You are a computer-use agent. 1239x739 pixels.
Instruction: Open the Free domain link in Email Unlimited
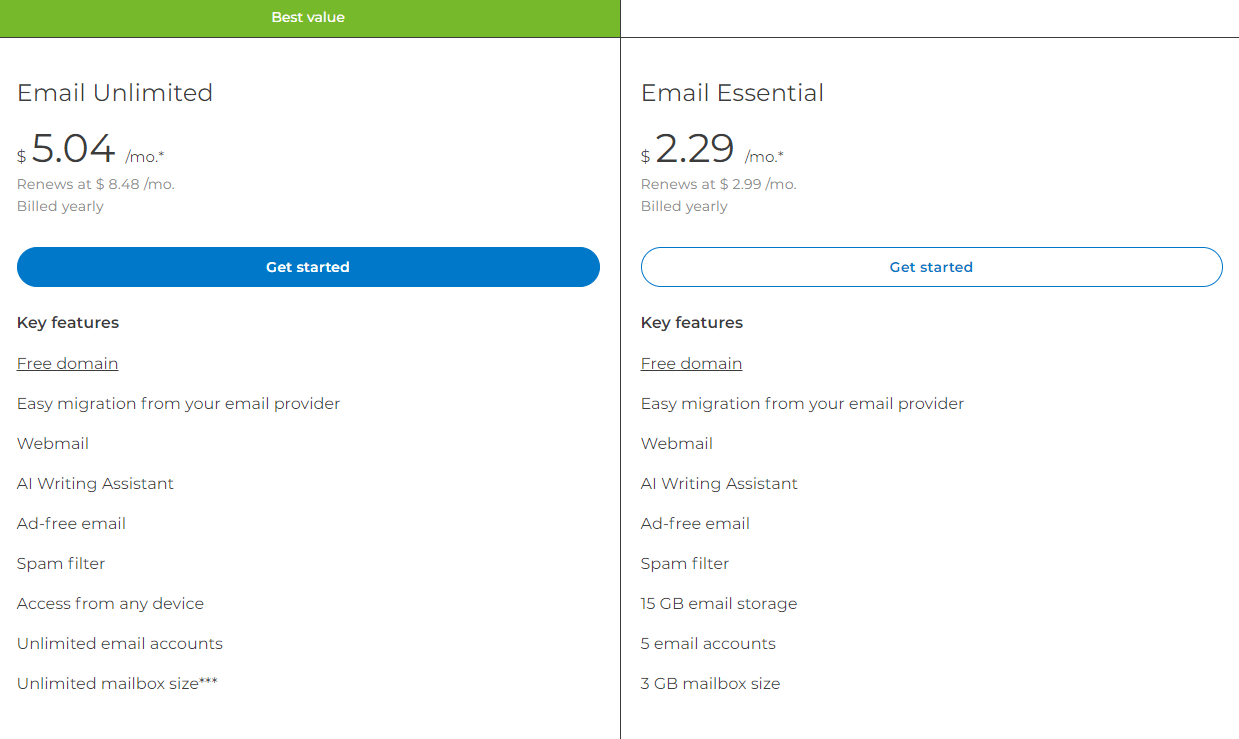click(67, 363)
